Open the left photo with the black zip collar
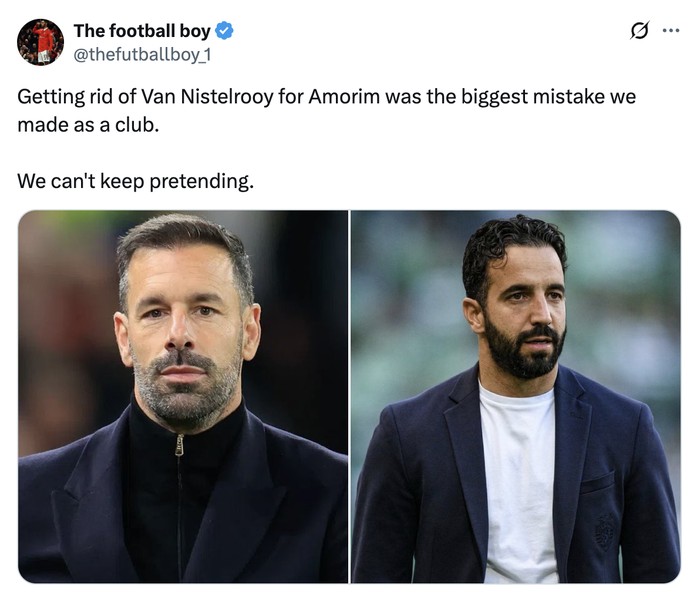 183,396
